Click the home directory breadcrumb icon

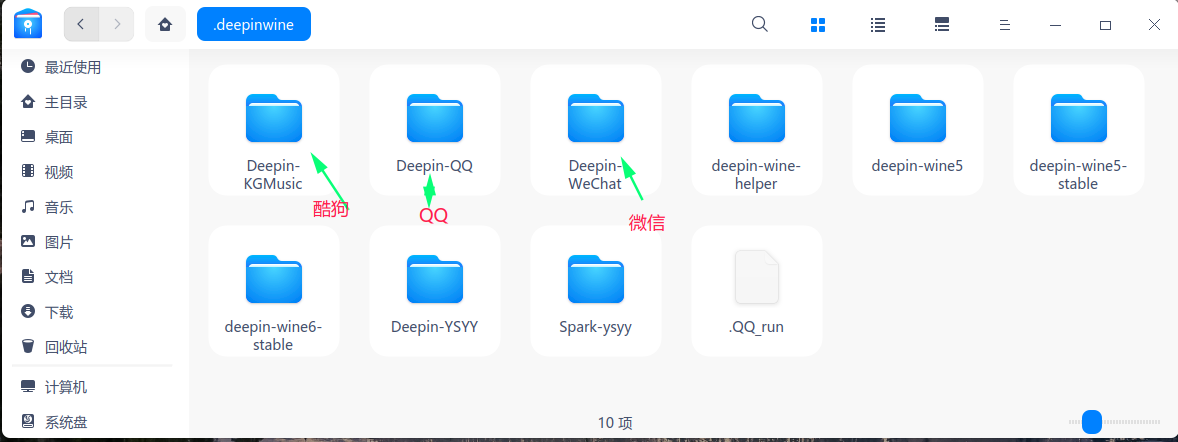(165, 24)
